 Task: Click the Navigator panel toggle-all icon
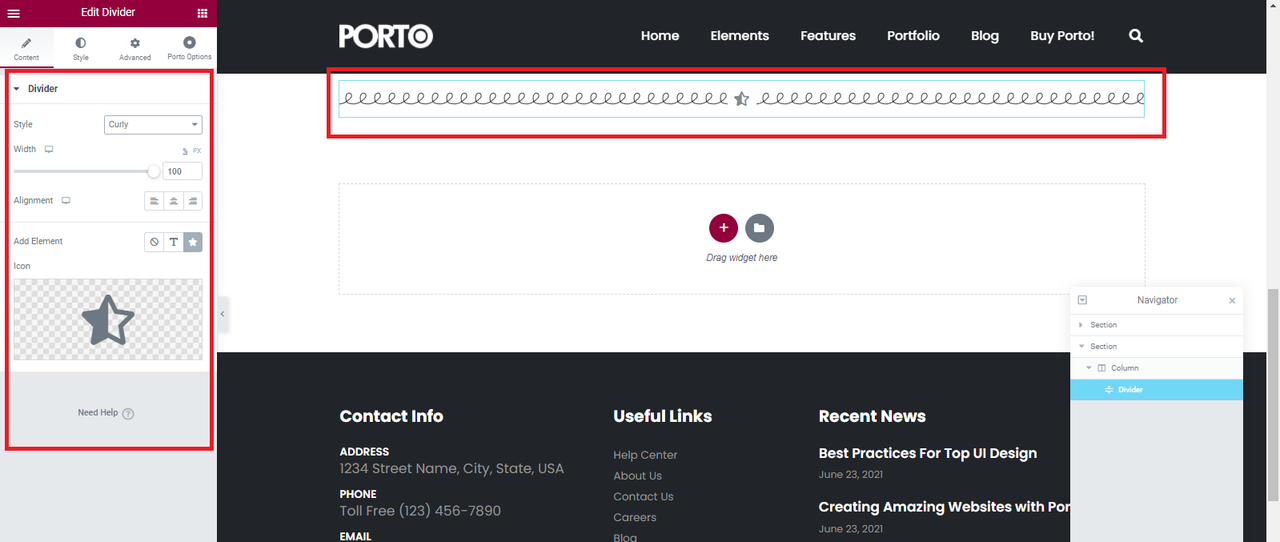pyautogui.click(x=1082, y=300)
